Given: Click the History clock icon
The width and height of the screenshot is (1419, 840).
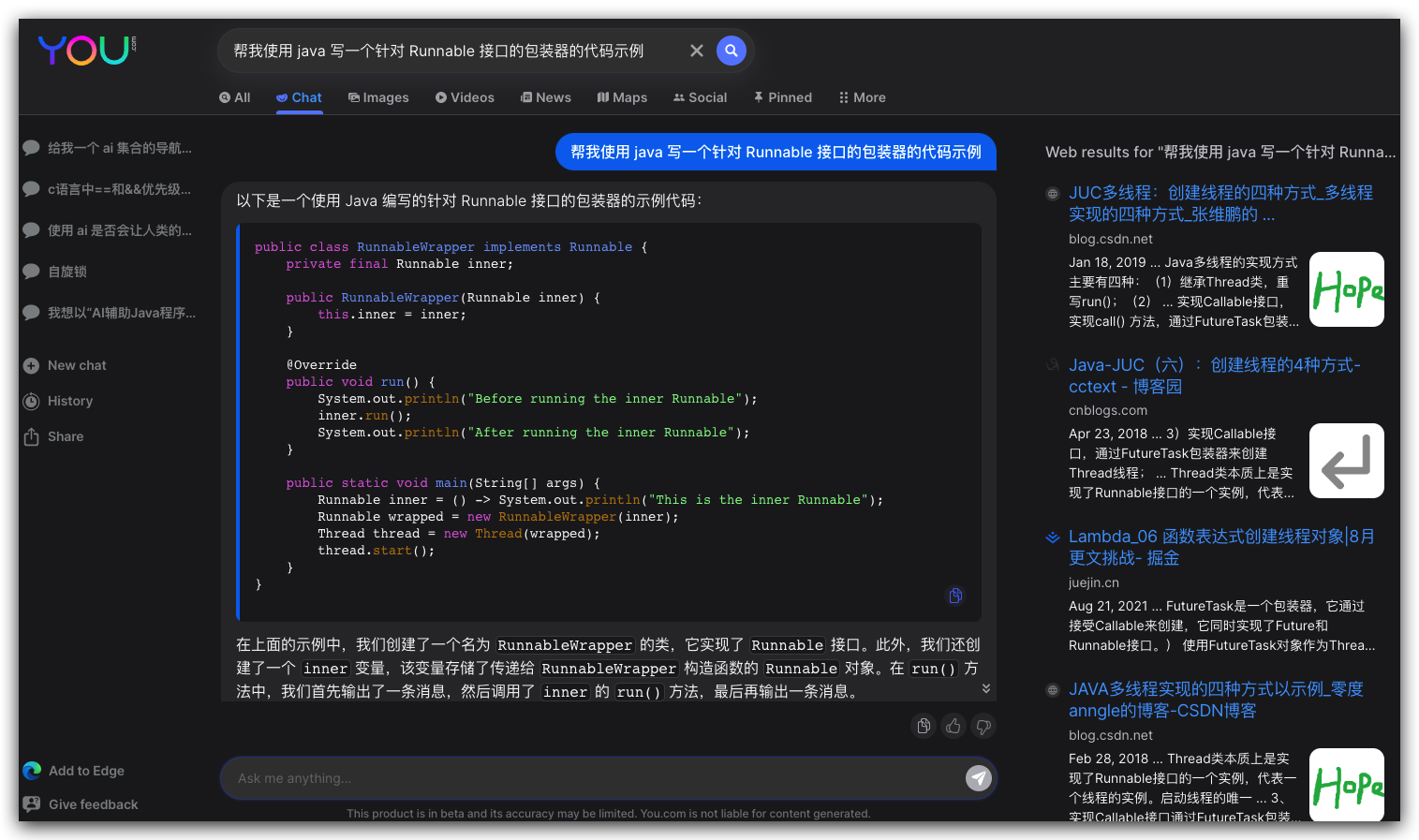Looking at the screenshot, I should tap(31, 401).
